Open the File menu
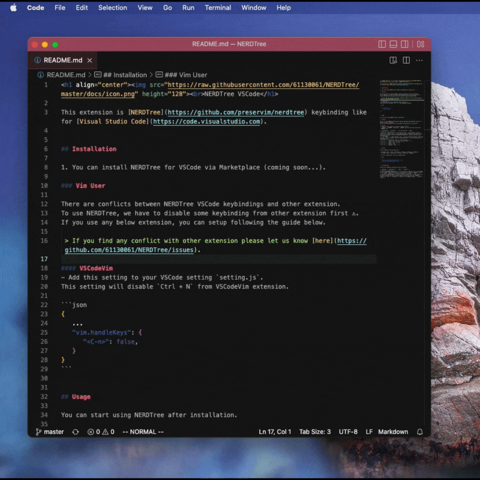The image size is (480, 480). (x=60, y=8)
